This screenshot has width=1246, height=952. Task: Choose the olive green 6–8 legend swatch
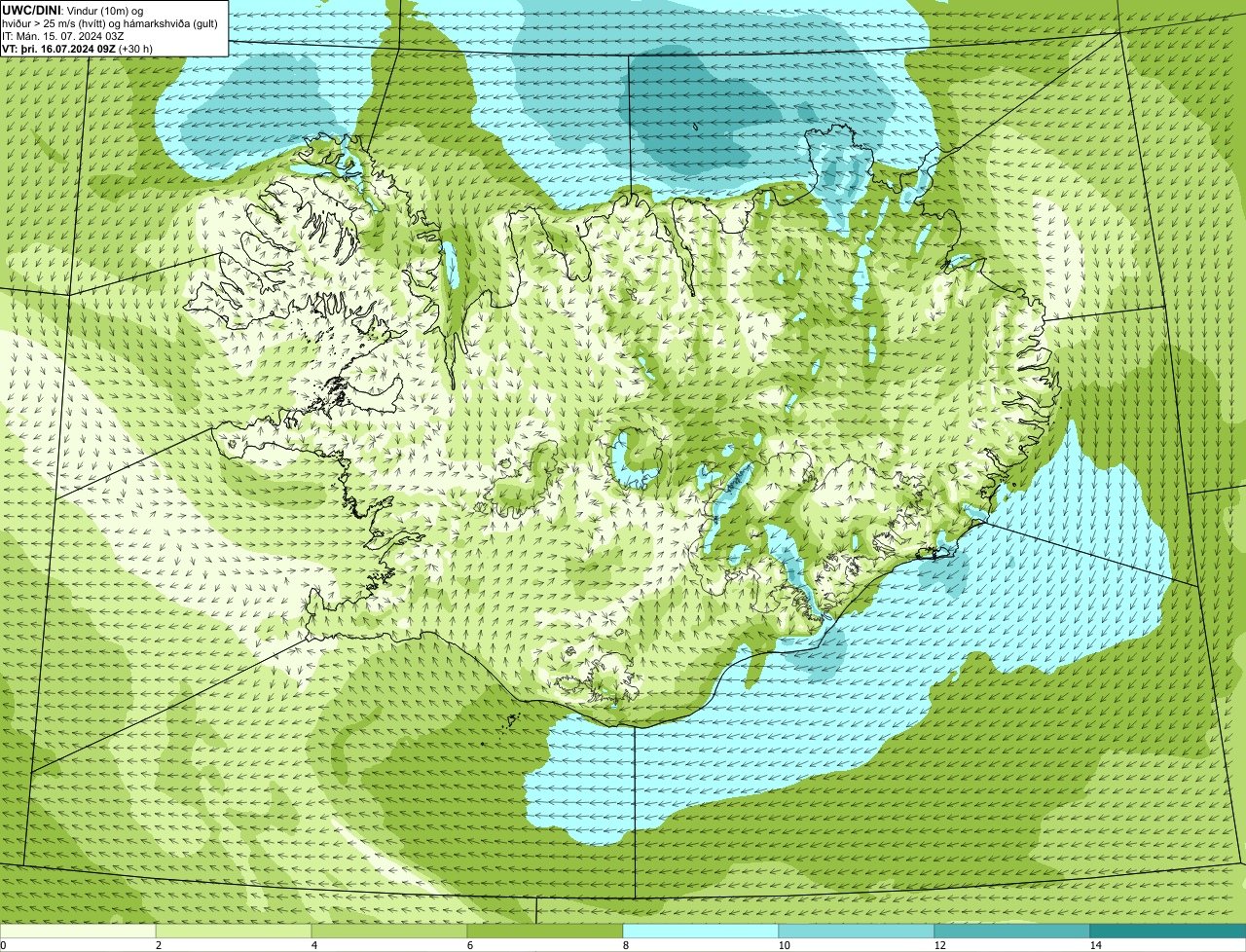tap(545, 932)
